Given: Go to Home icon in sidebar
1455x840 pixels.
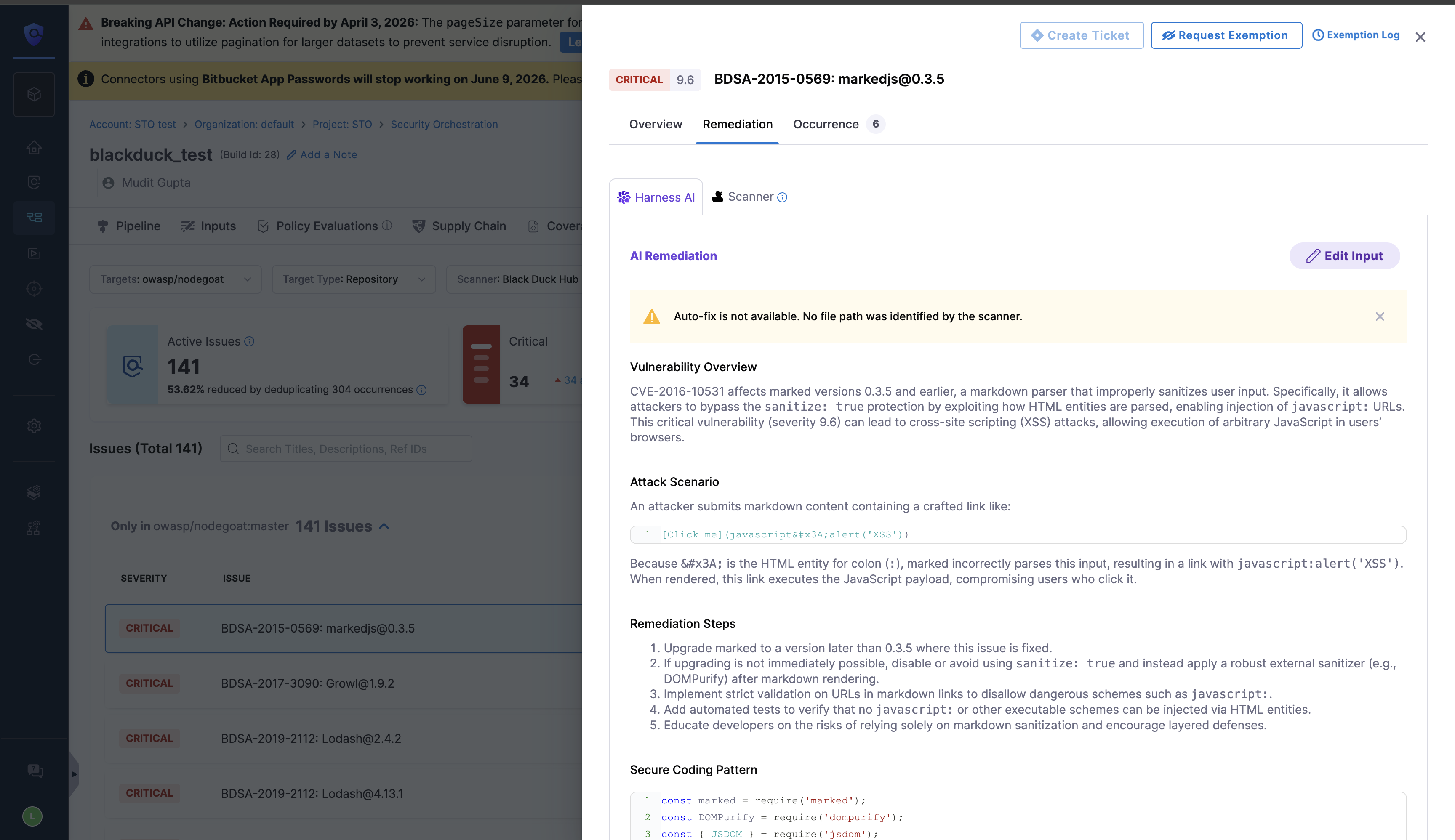Looking at the screenshot, I should (34, 148).
